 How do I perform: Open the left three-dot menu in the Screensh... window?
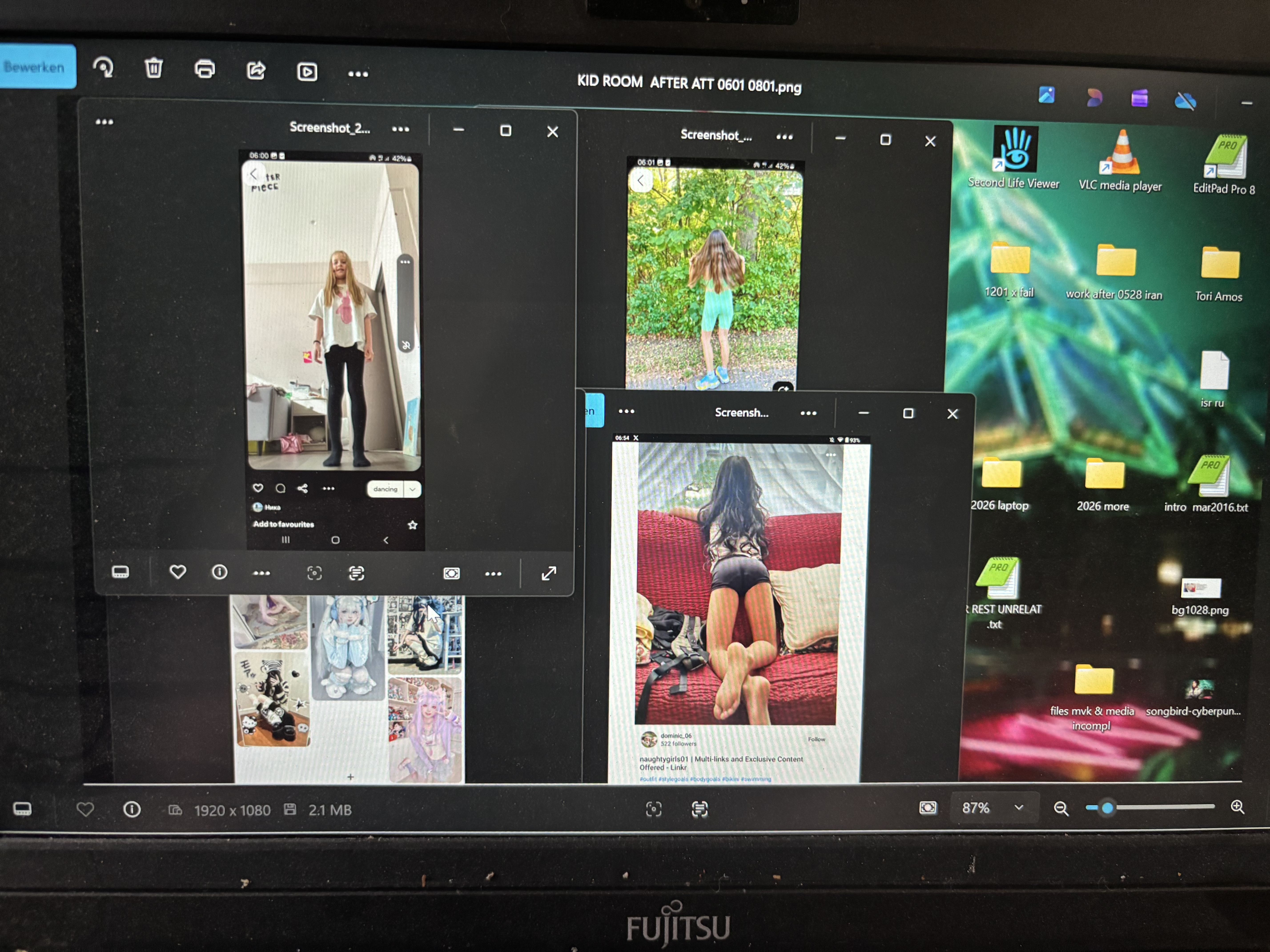626,411
